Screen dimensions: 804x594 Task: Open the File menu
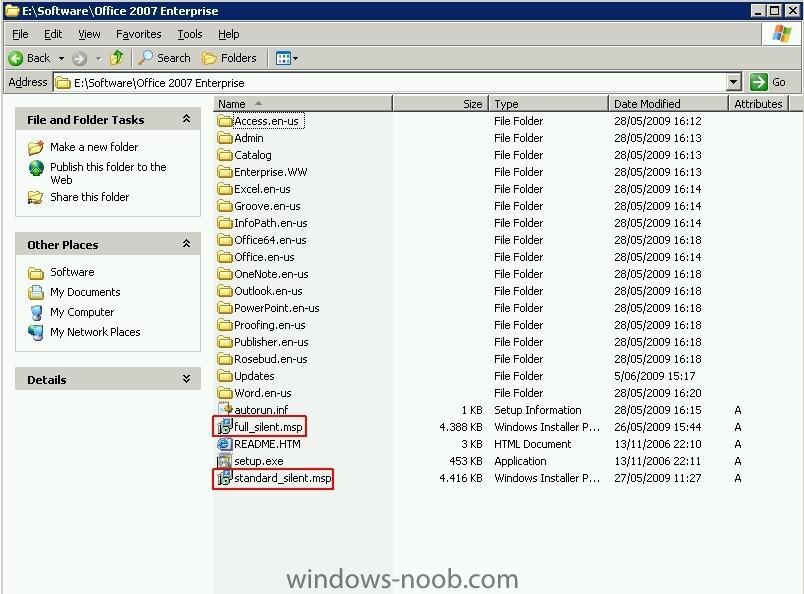[20, 34]
